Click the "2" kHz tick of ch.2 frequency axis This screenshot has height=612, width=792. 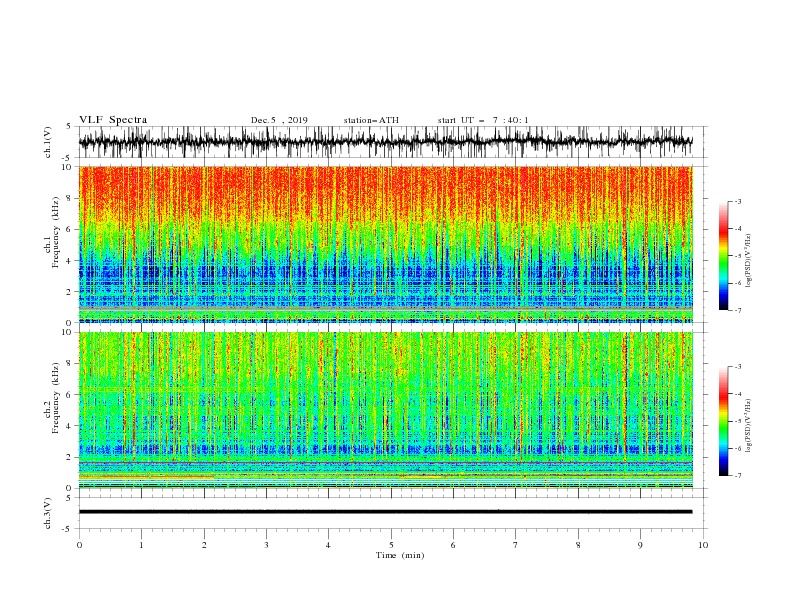click(x=69, y=457)
